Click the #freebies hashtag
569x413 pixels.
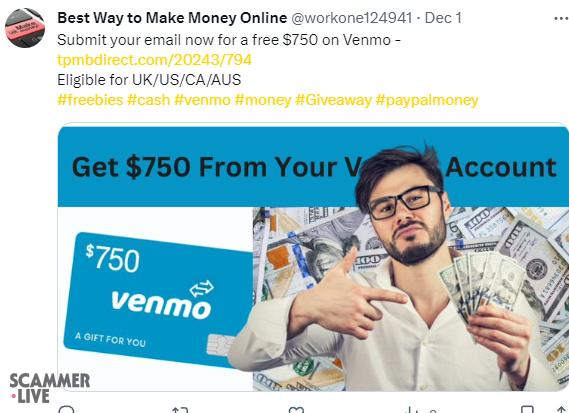[90, 100]
